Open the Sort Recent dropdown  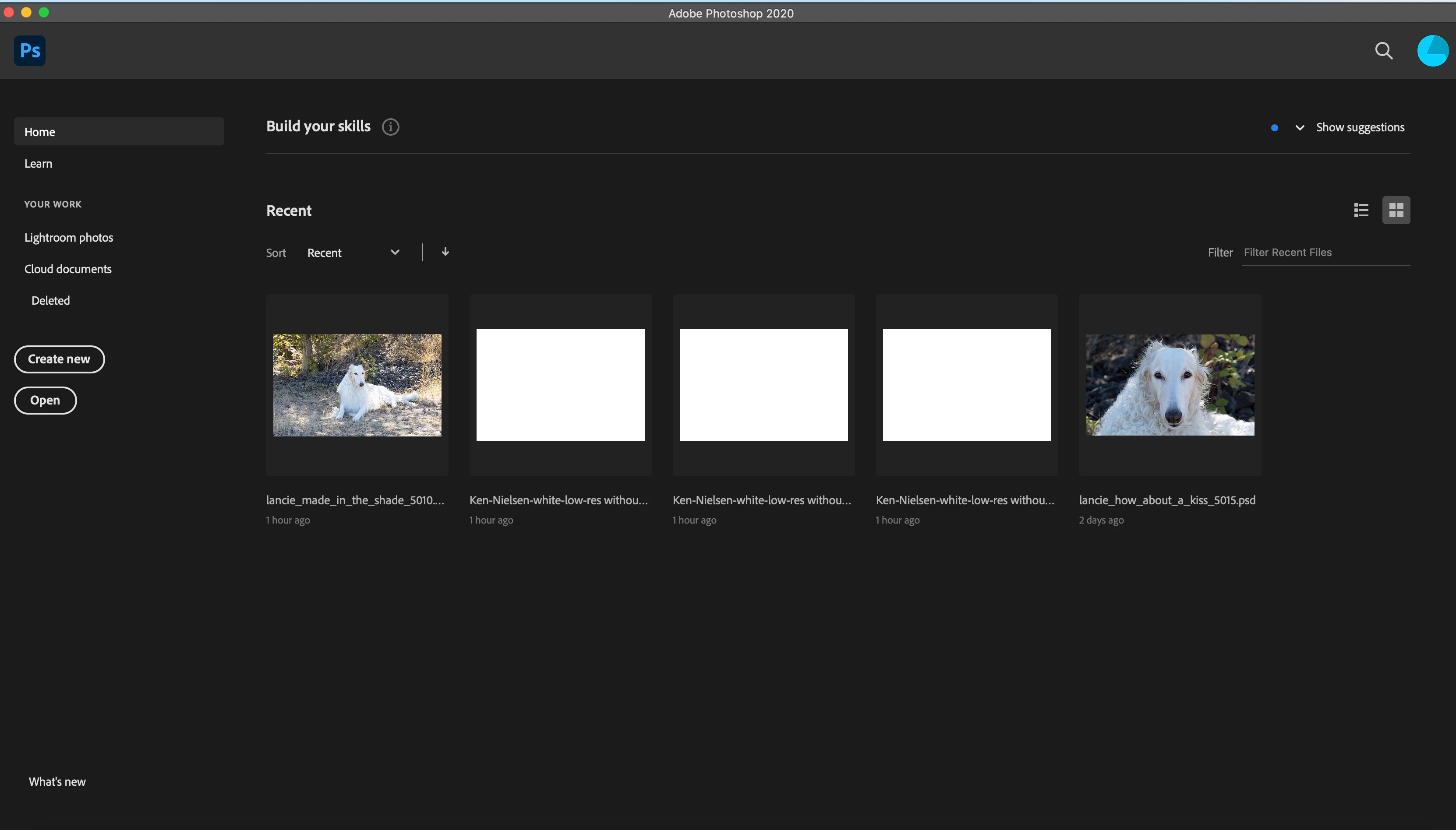(353, 253)
